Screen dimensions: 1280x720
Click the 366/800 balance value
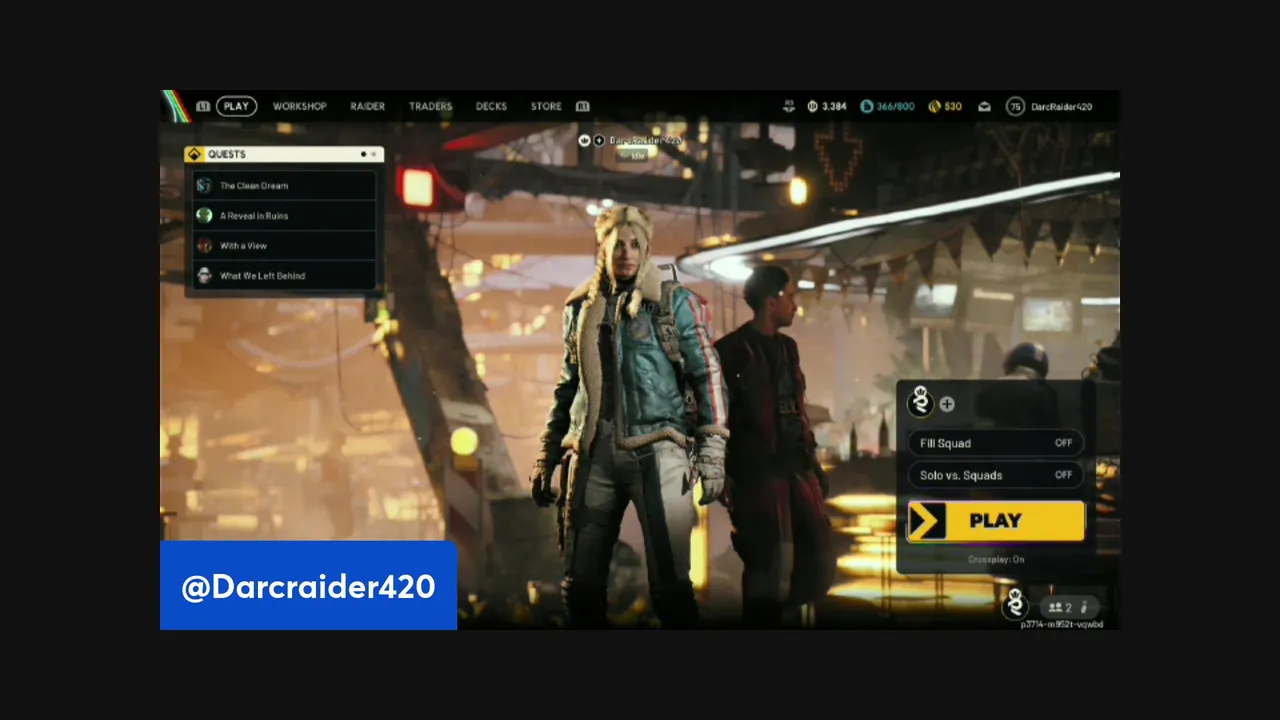895,106
